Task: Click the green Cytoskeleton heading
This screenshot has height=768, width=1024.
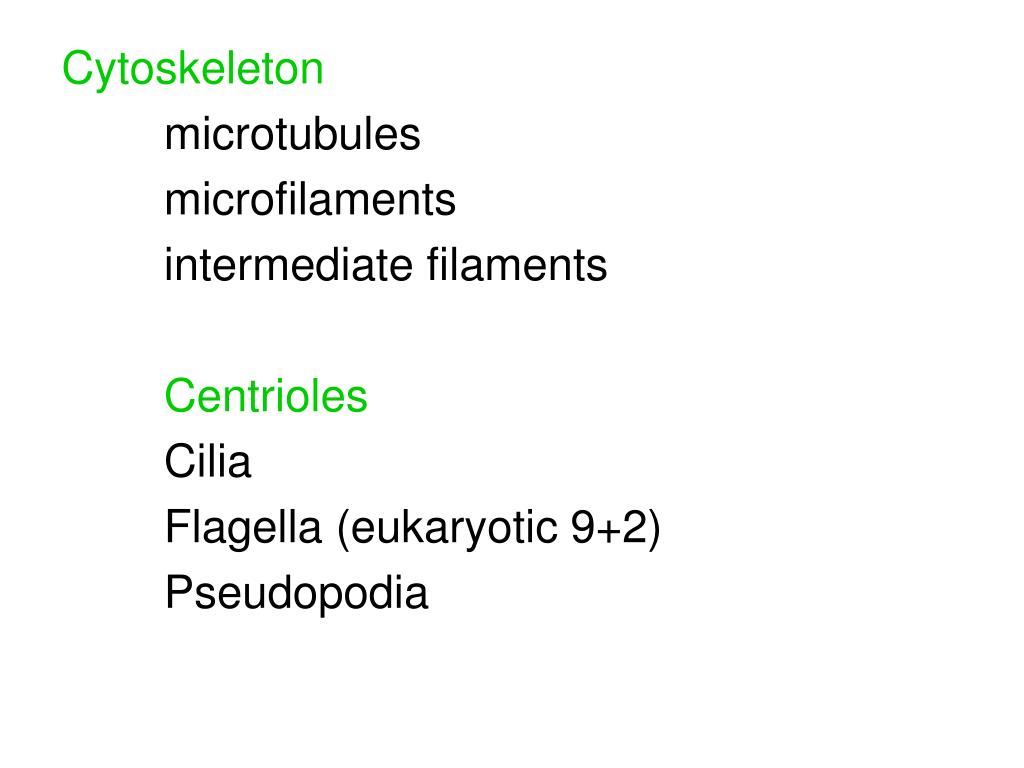Action: 193,70
